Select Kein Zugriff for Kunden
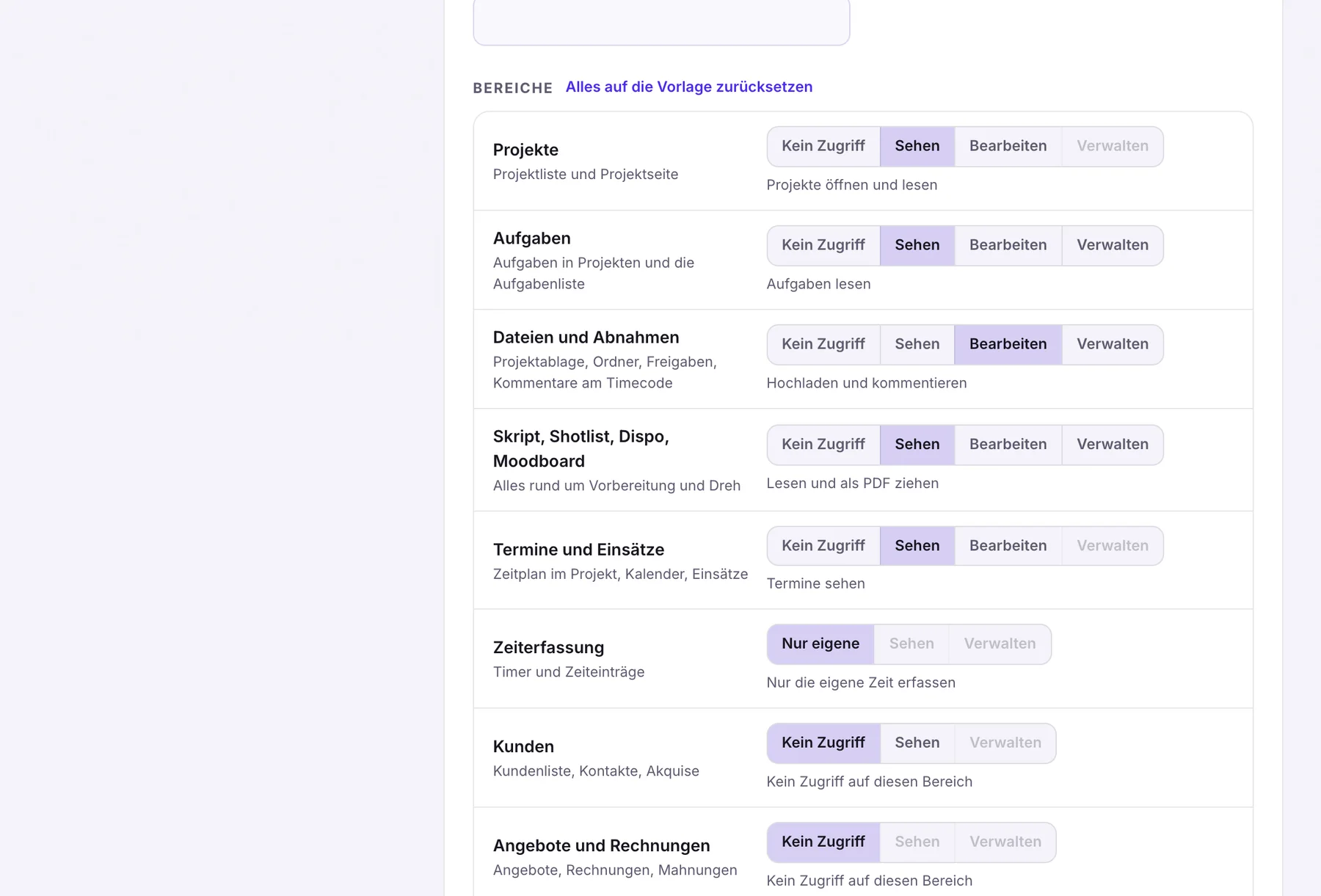The height and width of the screenshot is (896, 1321). (x=823, y=743)
